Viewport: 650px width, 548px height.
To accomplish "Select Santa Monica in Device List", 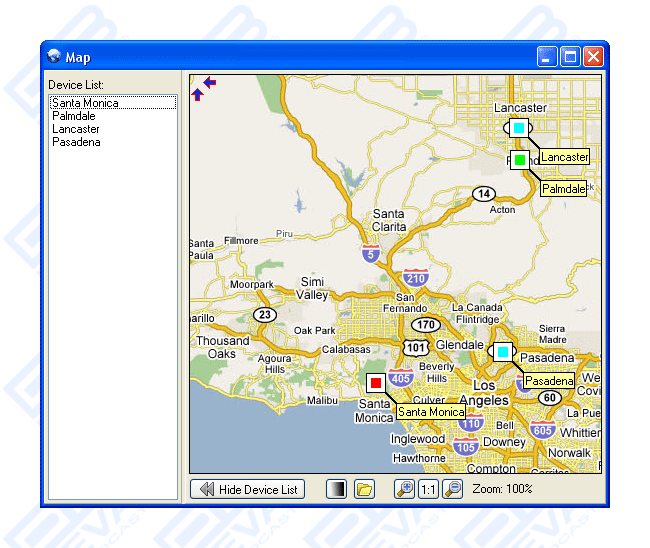I will click(85, 103).
